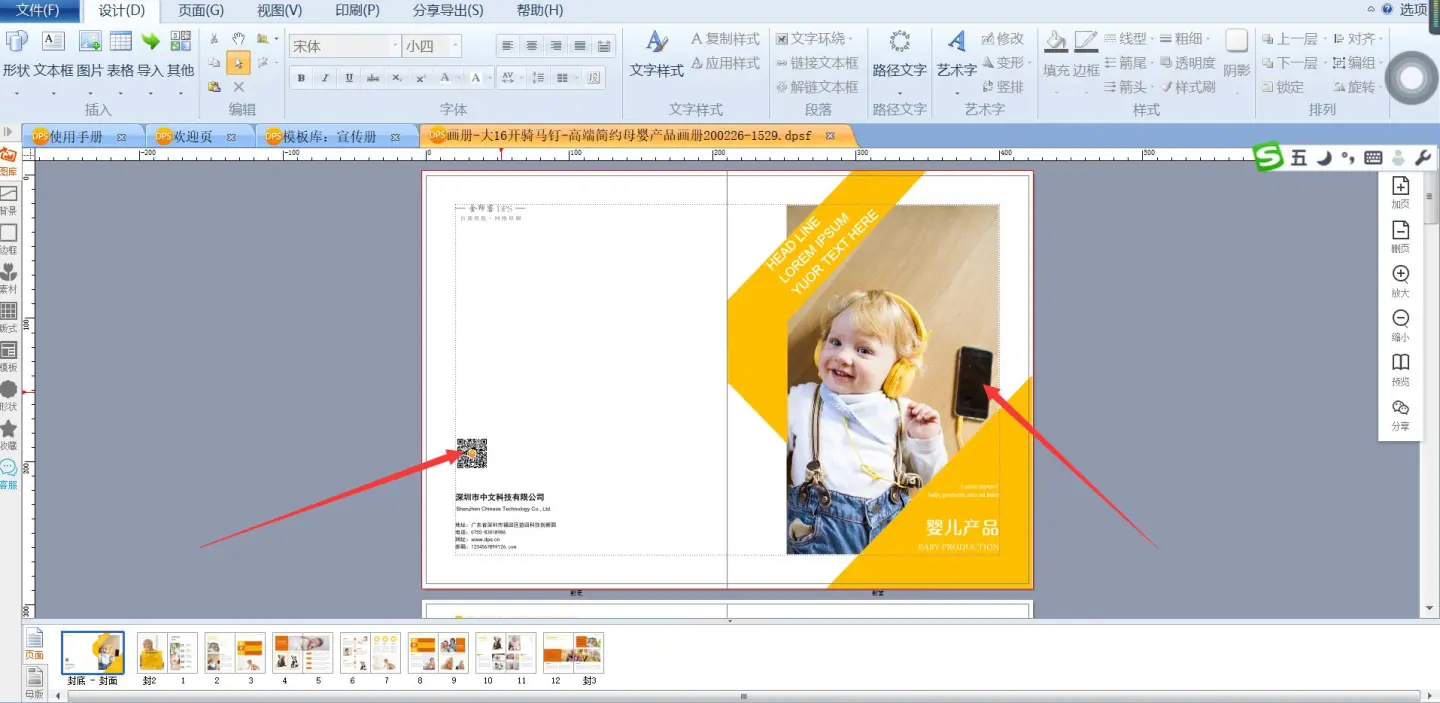Viewport: 1440px width, 703px height.
Task: Toggle bold text formatting
Action: point(300,78)
